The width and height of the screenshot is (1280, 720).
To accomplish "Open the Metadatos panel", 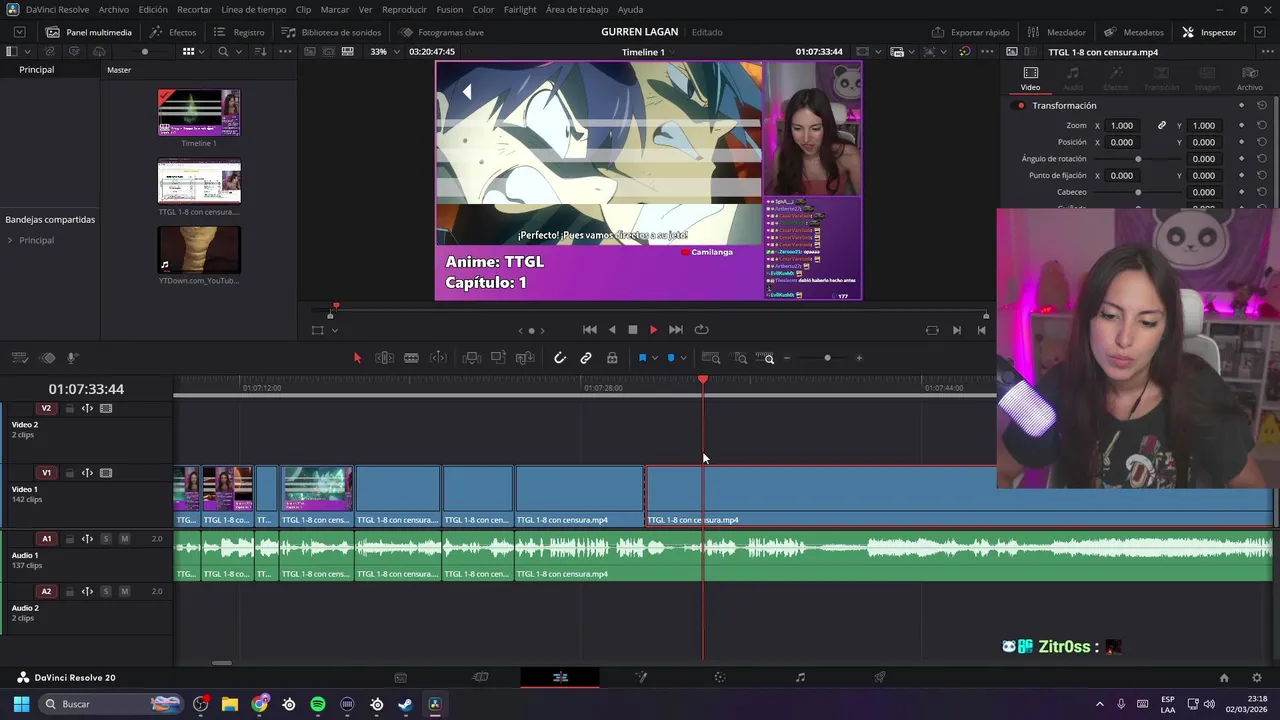I will [x=1134, y=32].
